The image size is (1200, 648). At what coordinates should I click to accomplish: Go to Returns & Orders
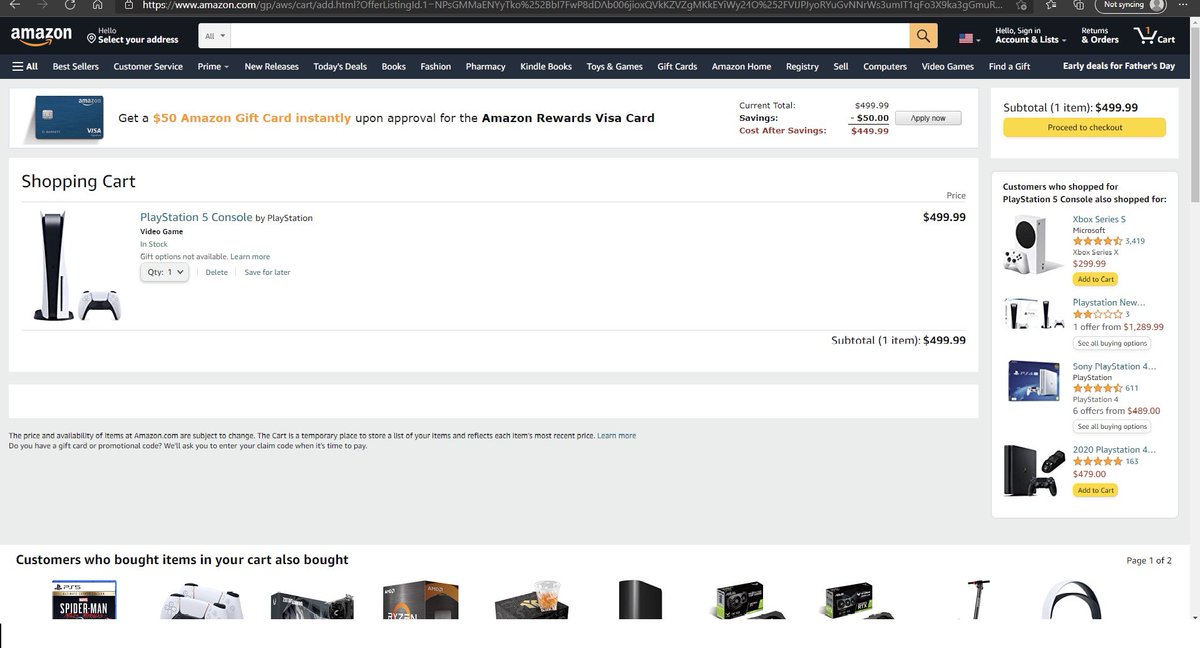[1100, 36]
